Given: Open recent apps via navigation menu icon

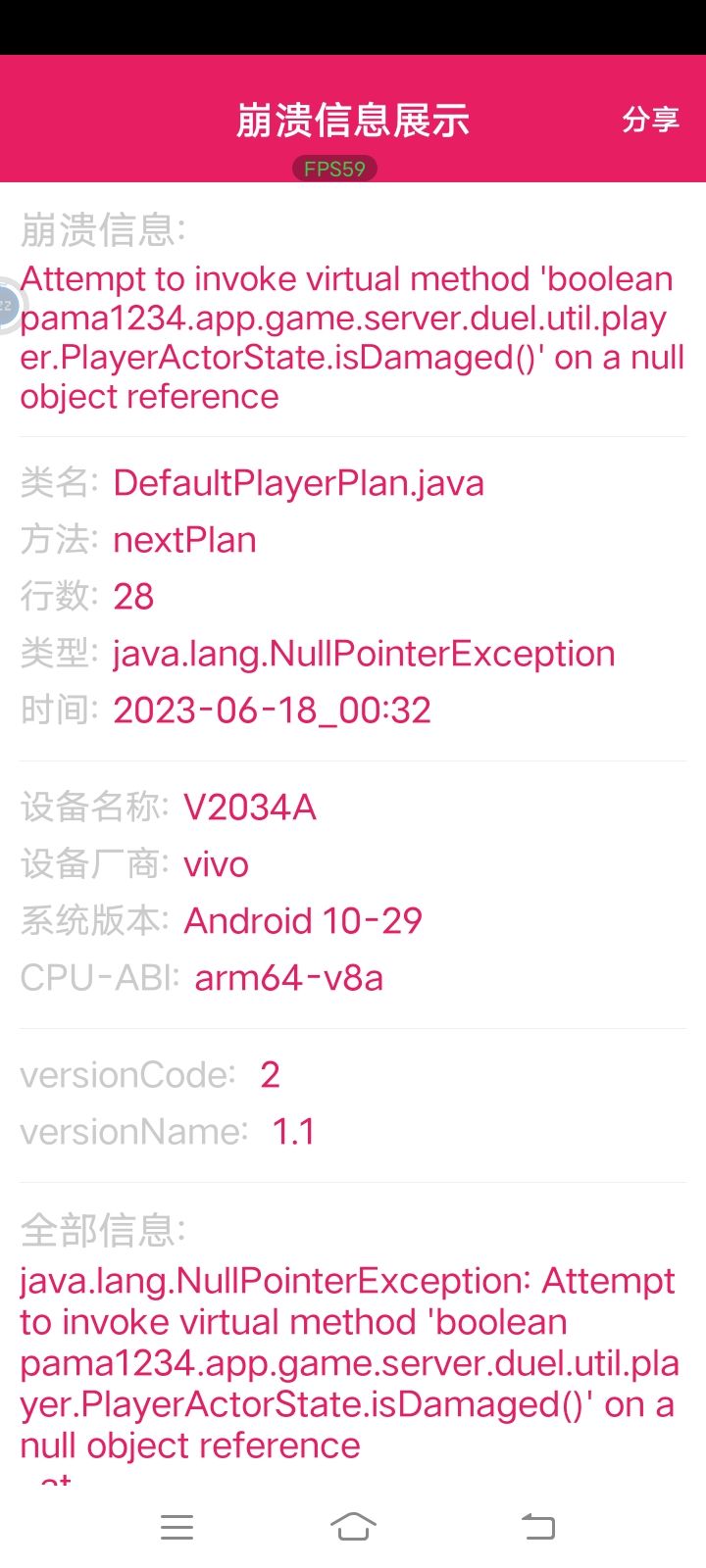Looking at the screenshot, I should point(176,1527).
